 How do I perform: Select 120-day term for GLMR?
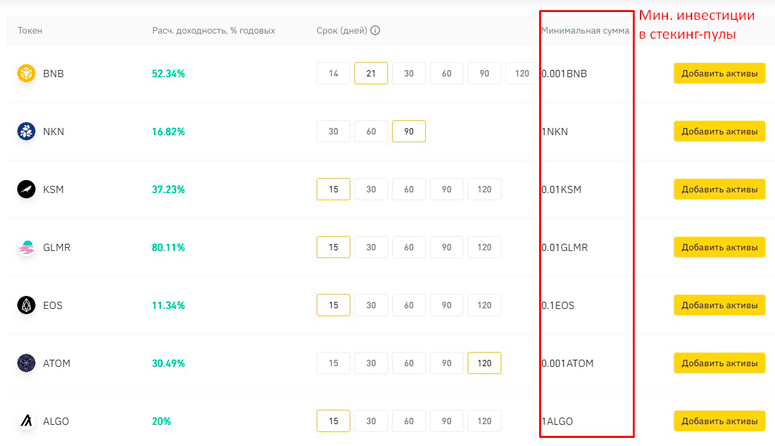coord(484,247)
